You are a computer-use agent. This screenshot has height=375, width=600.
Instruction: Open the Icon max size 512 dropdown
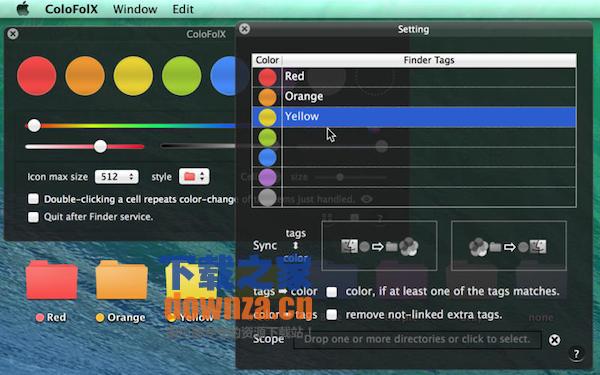pos(117,176)
